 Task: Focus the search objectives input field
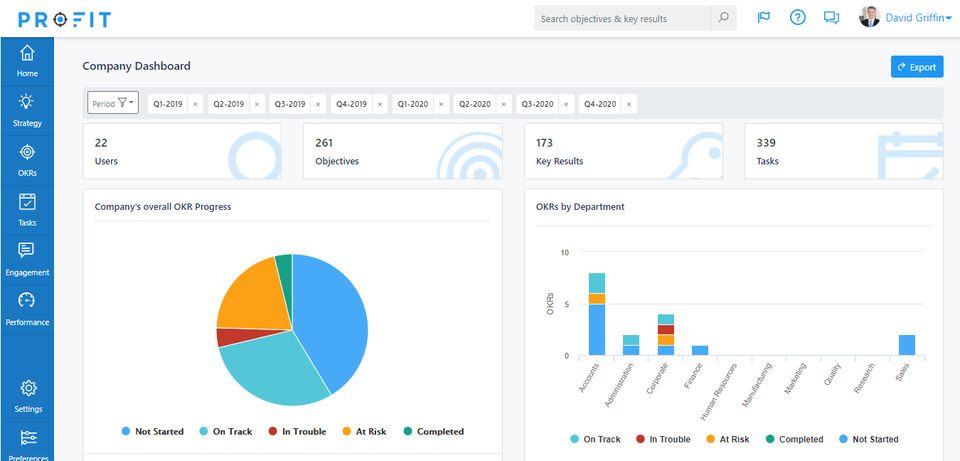622,18
